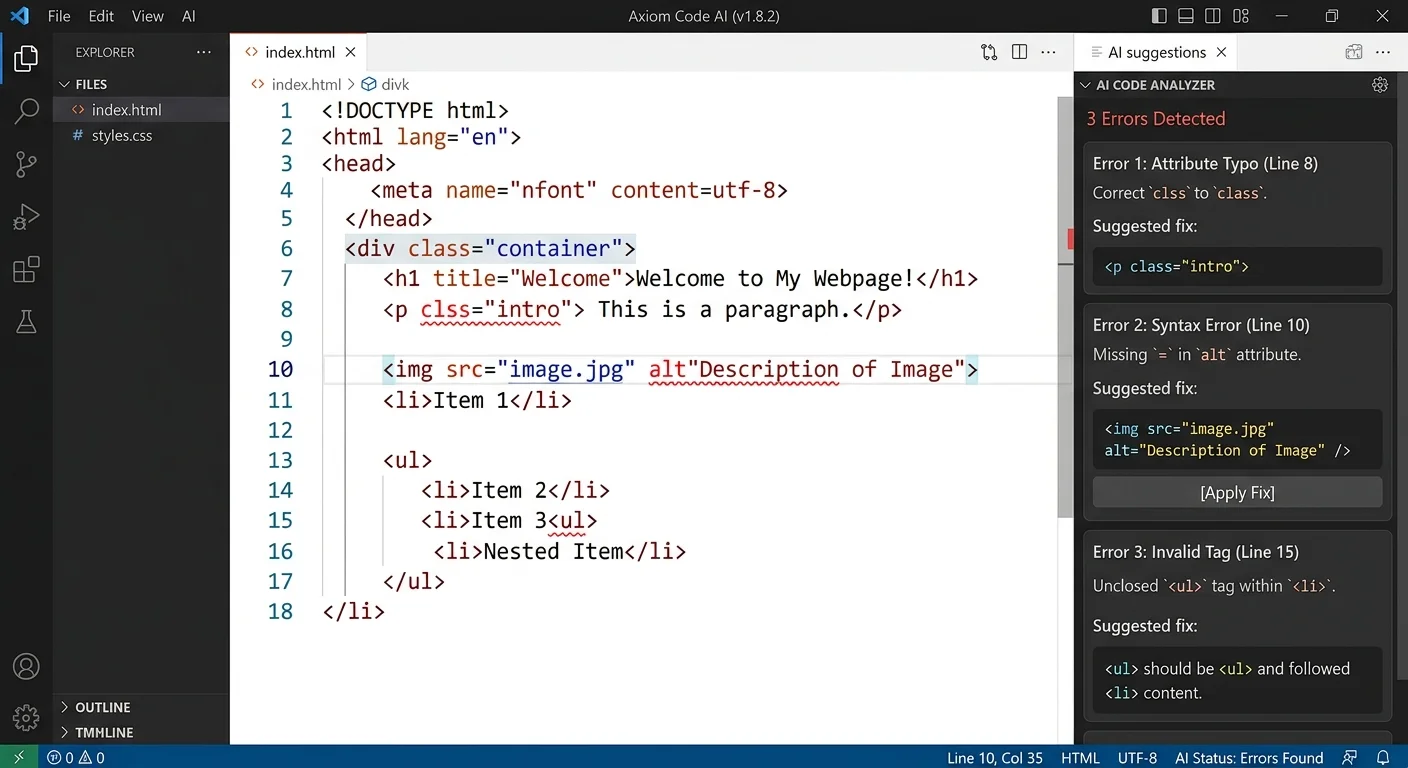Open the Run and Debug view

[26, 217]
